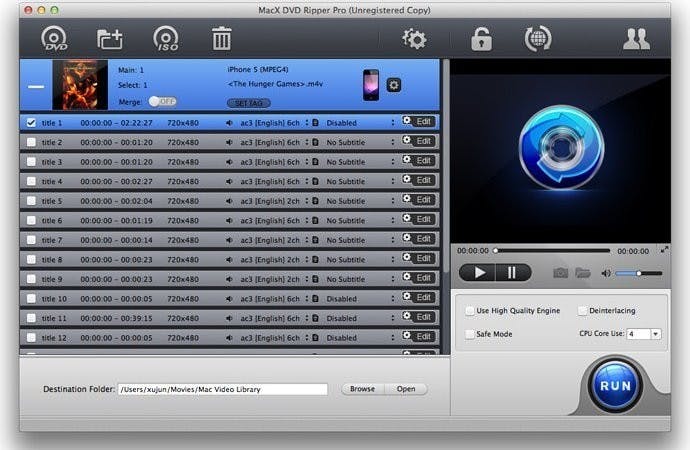Image resolution: width=690 pixels, height=450 pixels.
Task: Adjust the volume slider
Action: (x=637, y=273)
